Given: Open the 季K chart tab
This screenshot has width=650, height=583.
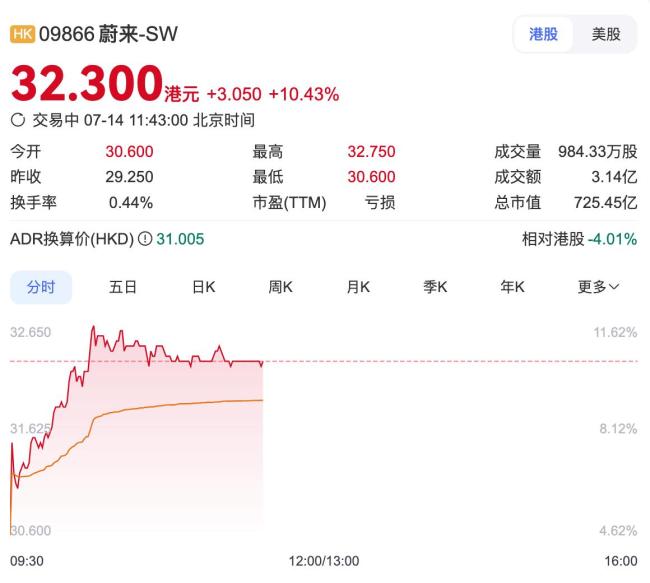Looking at the screenshot, I should click(x=435, y=287).
